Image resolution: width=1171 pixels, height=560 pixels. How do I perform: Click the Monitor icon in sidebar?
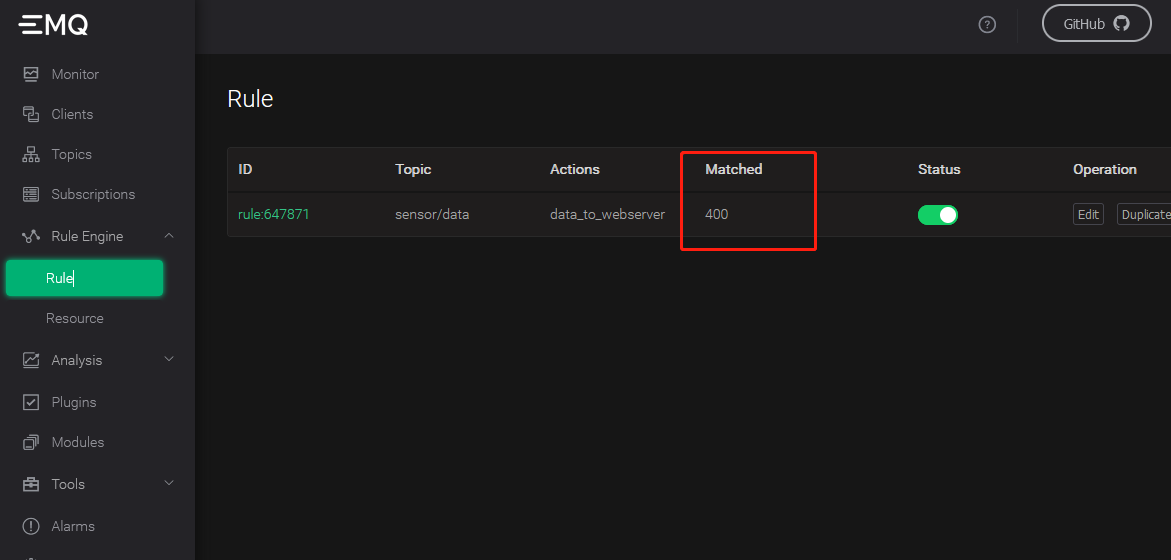point(31,74)
